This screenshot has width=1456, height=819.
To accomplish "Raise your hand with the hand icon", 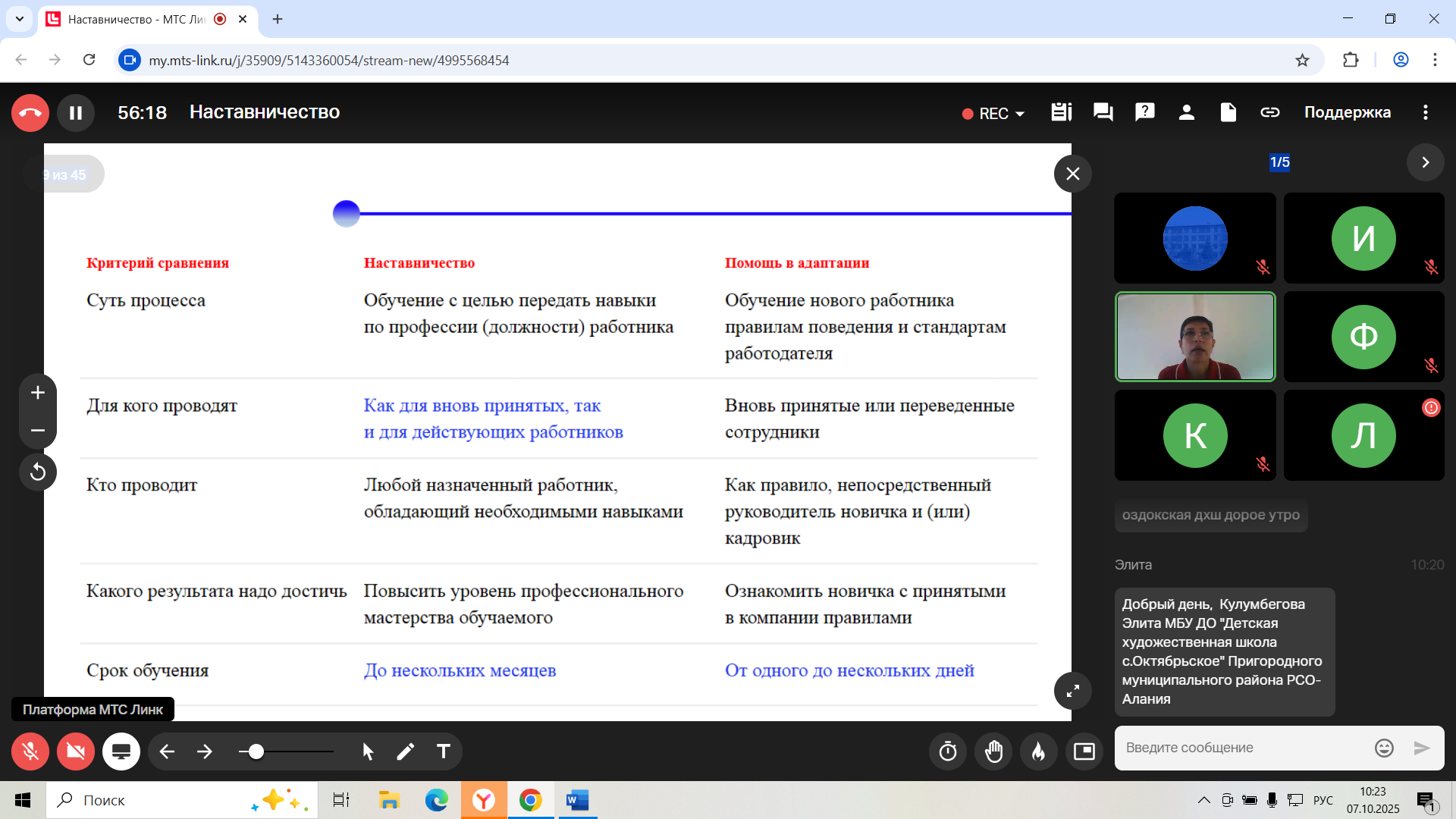I will [993, 752].
